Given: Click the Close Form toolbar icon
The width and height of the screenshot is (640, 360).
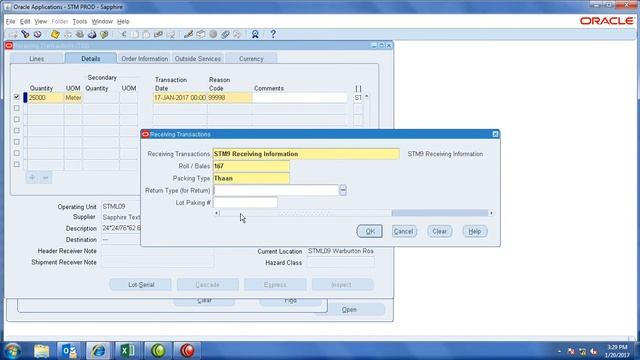Looking at the screenshot, I should point(104,34).
